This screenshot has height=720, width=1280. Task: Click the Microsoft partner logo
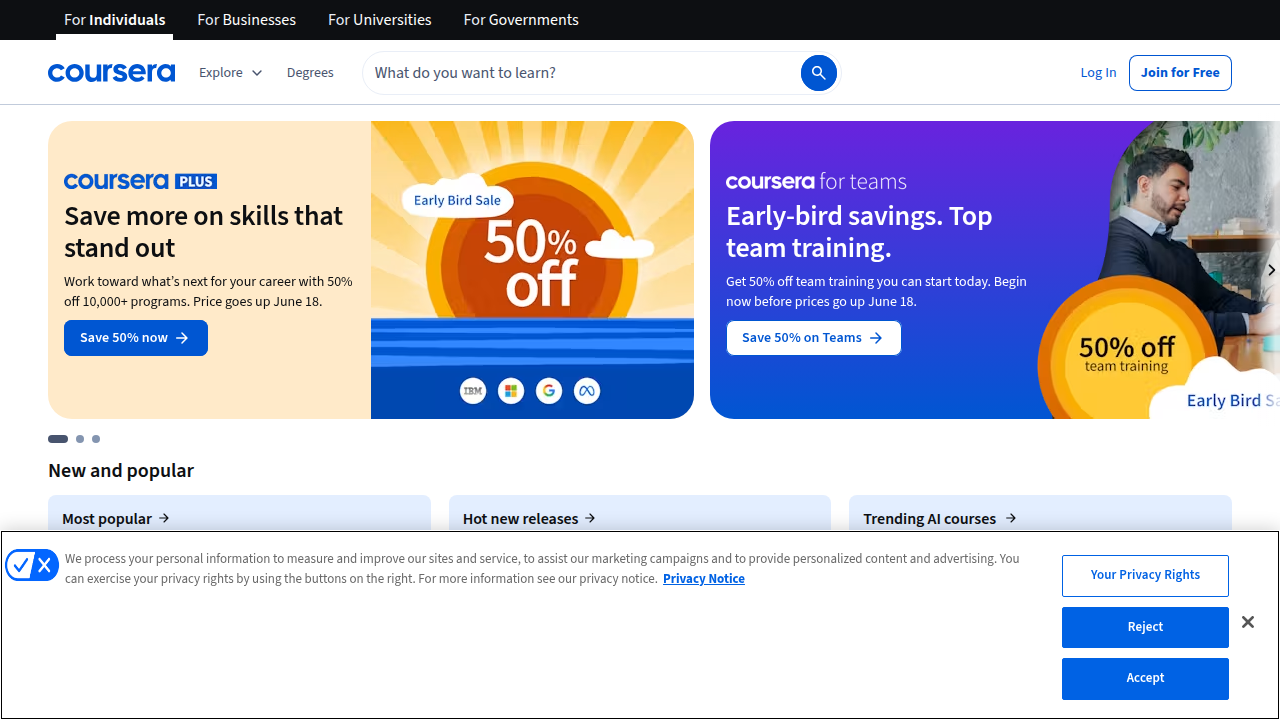tap(511, 391)
